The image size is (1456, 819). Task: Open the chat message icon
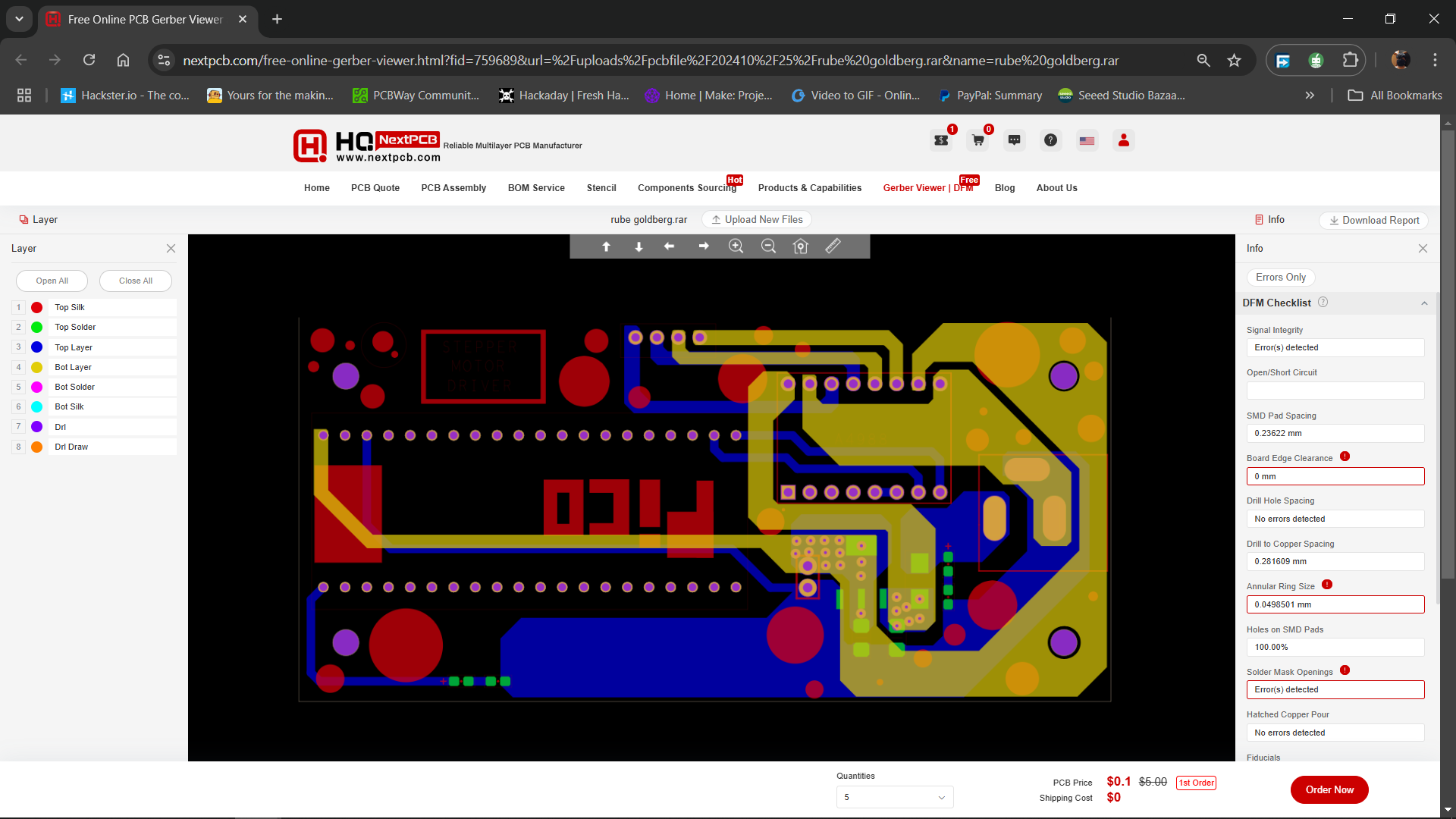(x=1015, y=140)
